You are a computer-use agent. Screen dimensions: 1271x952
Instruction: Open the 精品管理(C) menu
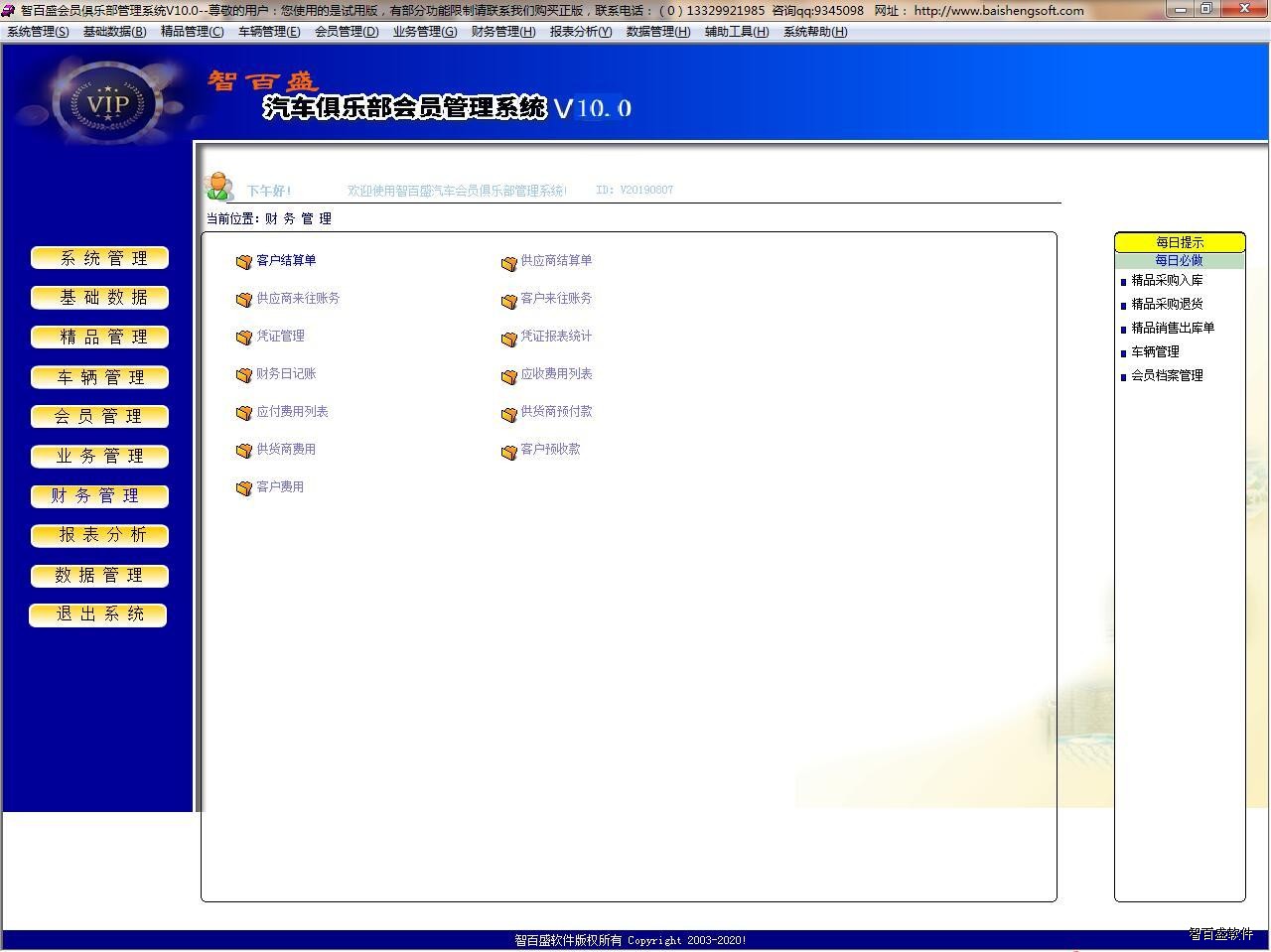tap(192, 32)
